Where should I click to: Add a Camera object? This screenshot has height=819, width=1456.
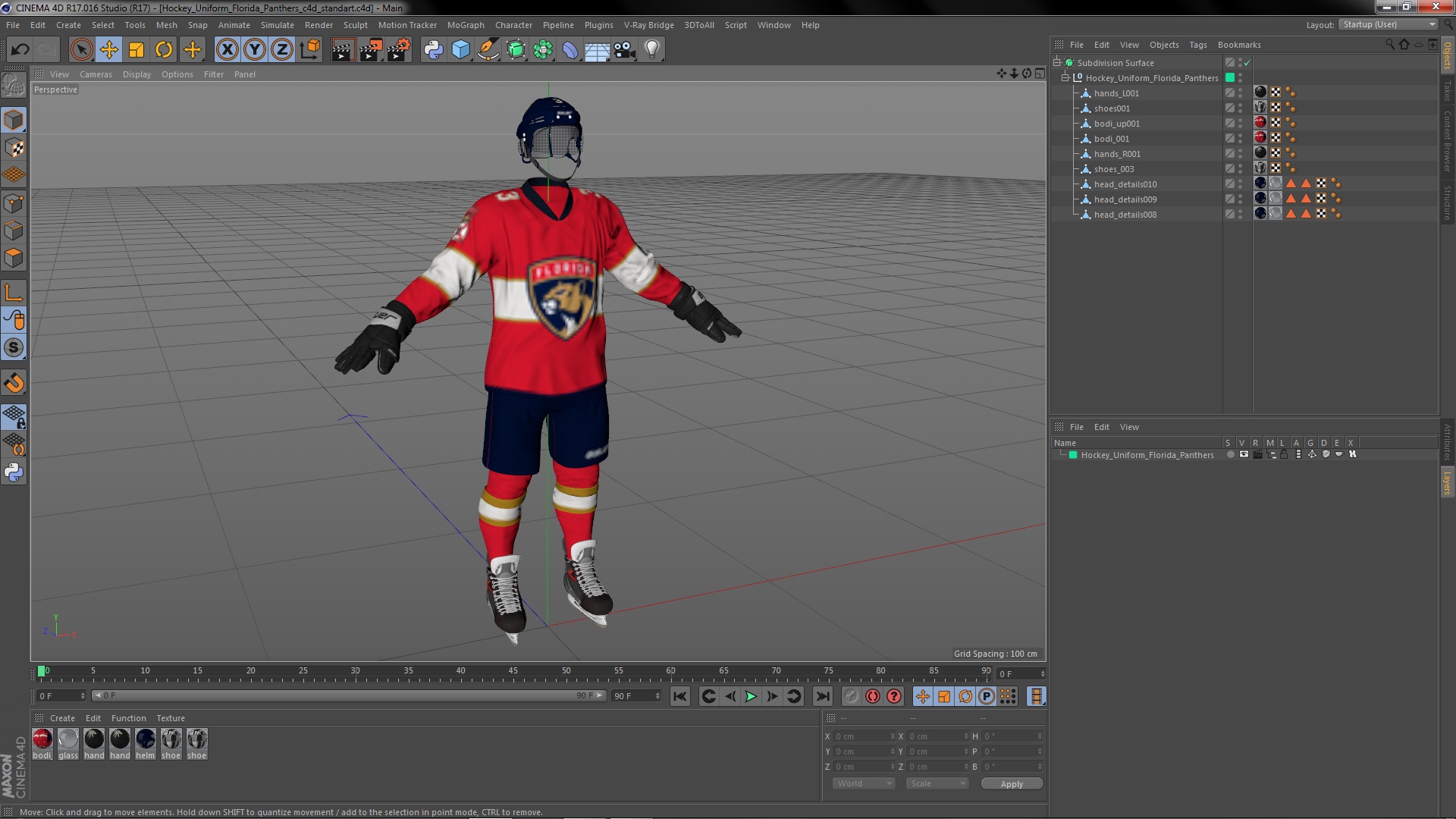[624, 50]
